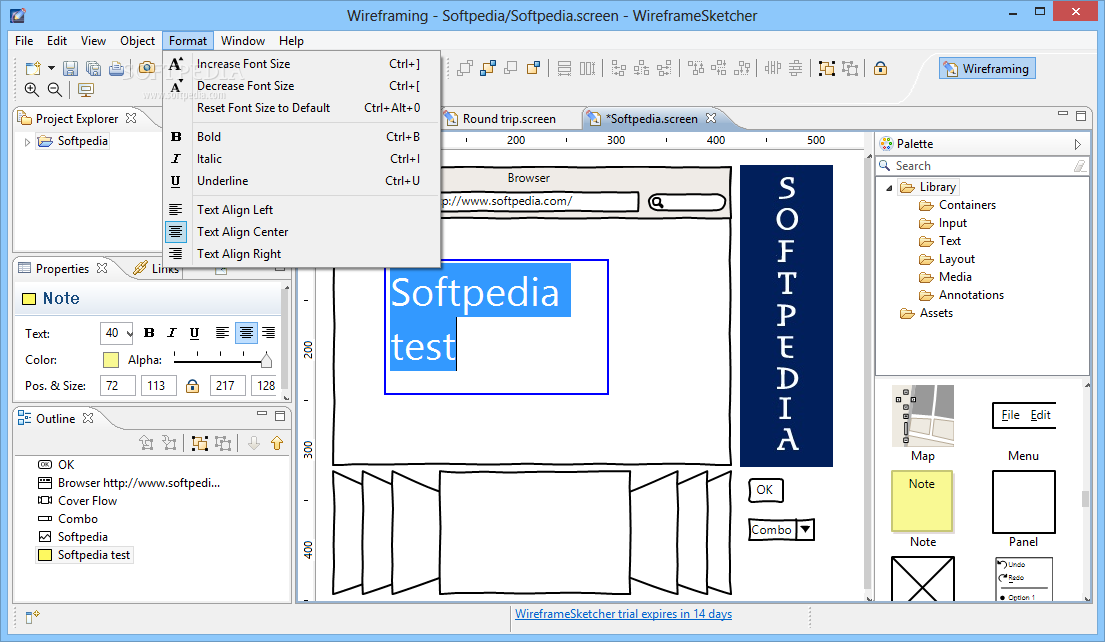
Task: Click the Match Height toolbar icon
Action: tap(587, 68)
